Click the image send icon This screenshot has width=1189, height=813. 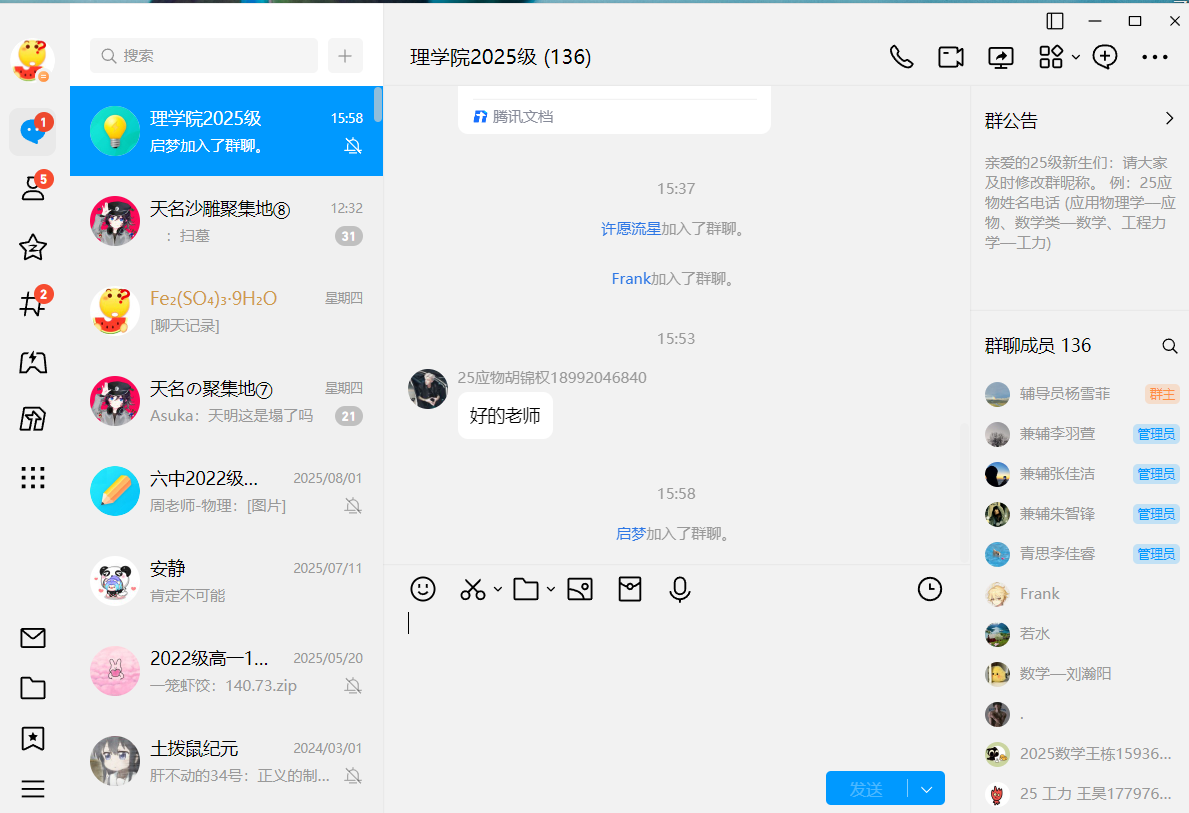[580, 590]
